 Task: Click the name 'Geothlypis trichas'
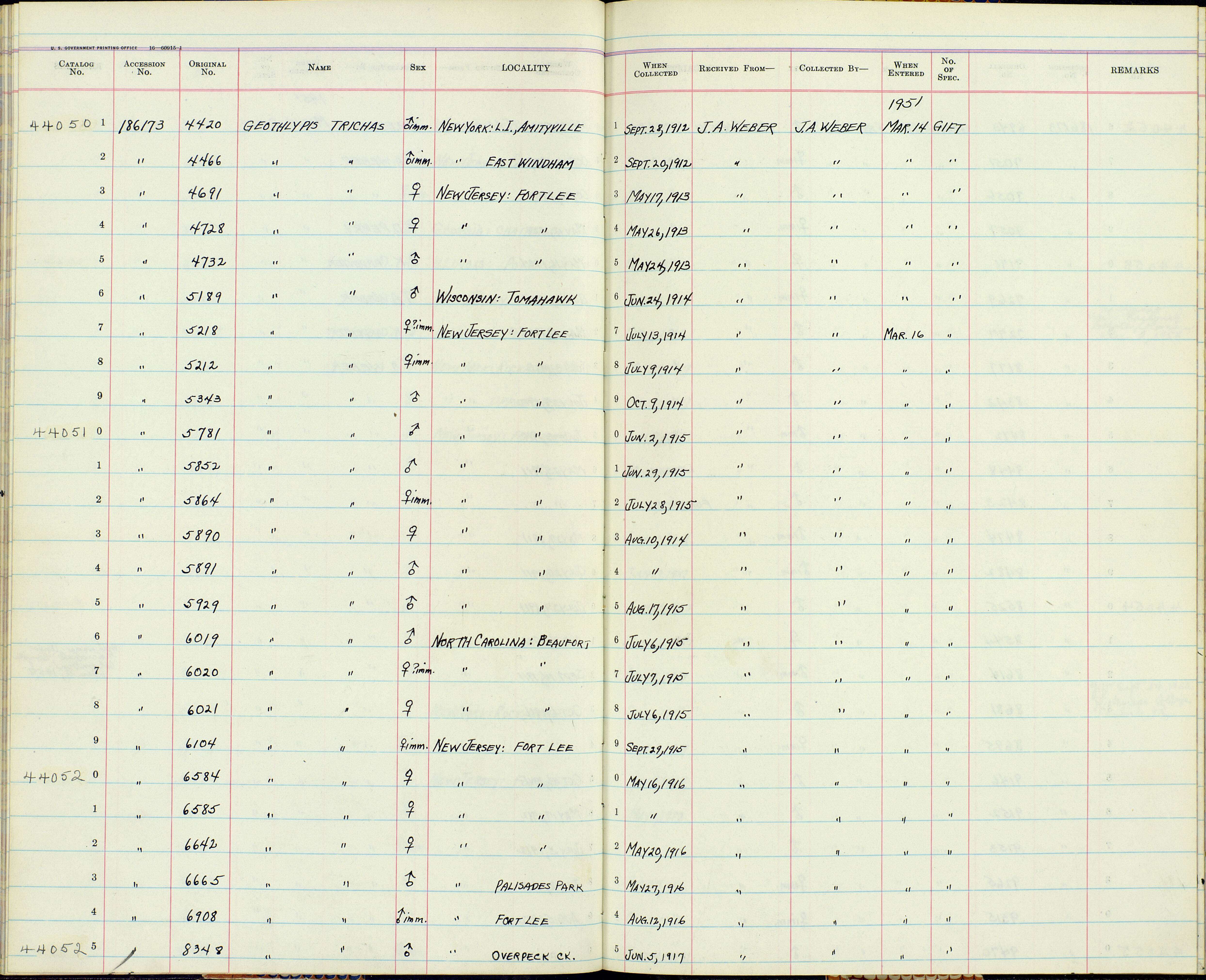313,127
